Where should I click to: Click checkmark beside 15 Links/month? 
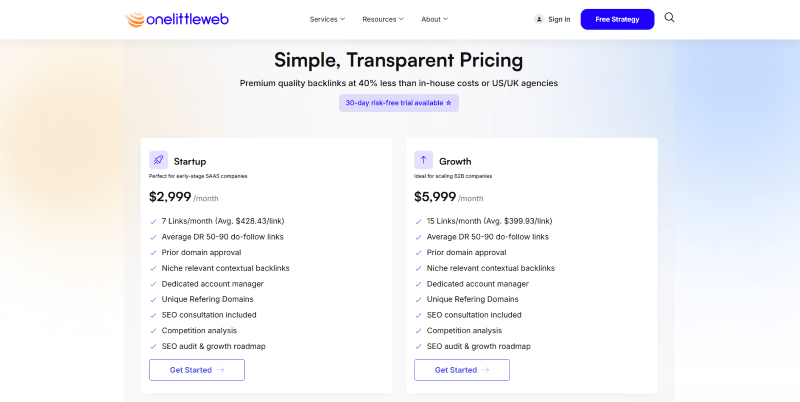coord(418,222)
